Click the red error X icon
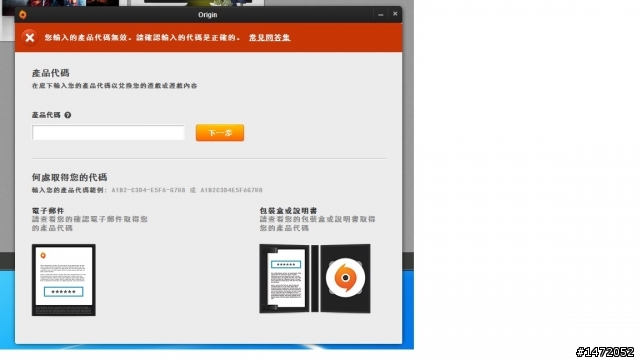Screen dimensions: 640x360 [x=29, y=38]
